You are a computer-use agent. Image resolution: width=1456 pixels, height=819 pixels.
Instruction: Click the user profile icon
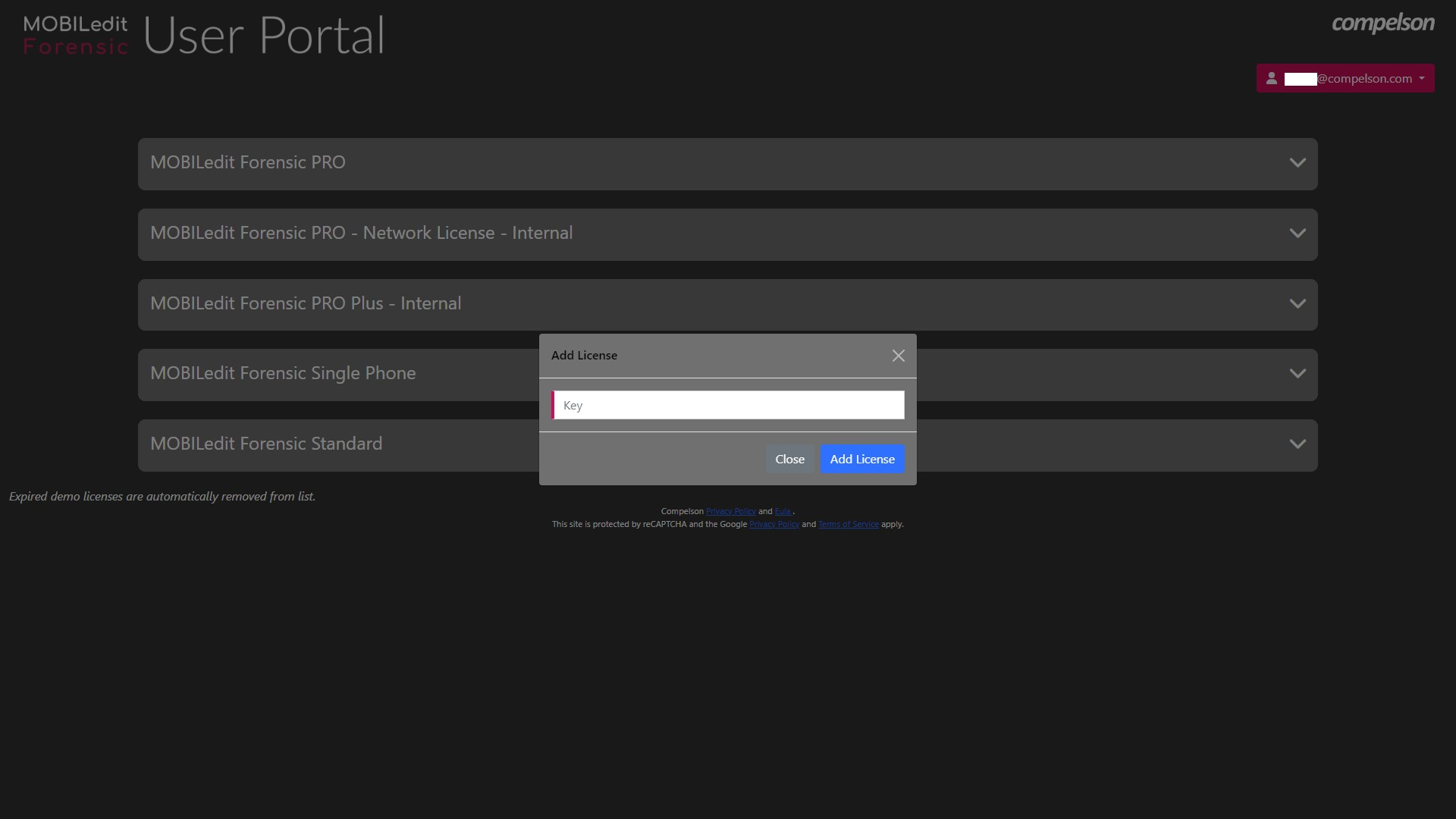[x=1272, y=78]
